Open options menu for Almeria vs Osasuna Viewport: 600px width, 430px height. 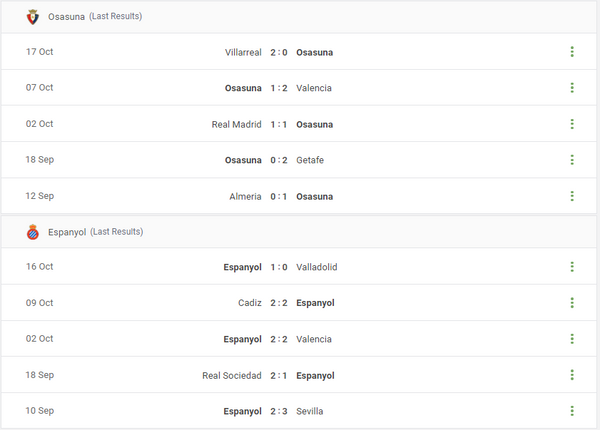click(572, 196)
